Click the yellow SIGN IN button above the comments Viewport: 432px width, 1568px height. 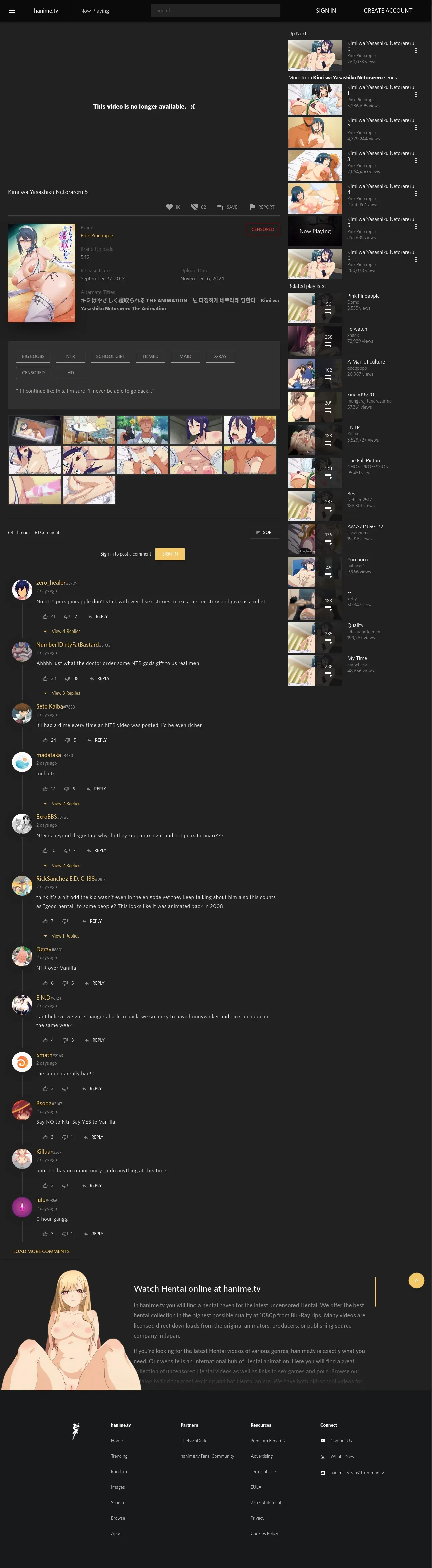[x=170, y=554]
